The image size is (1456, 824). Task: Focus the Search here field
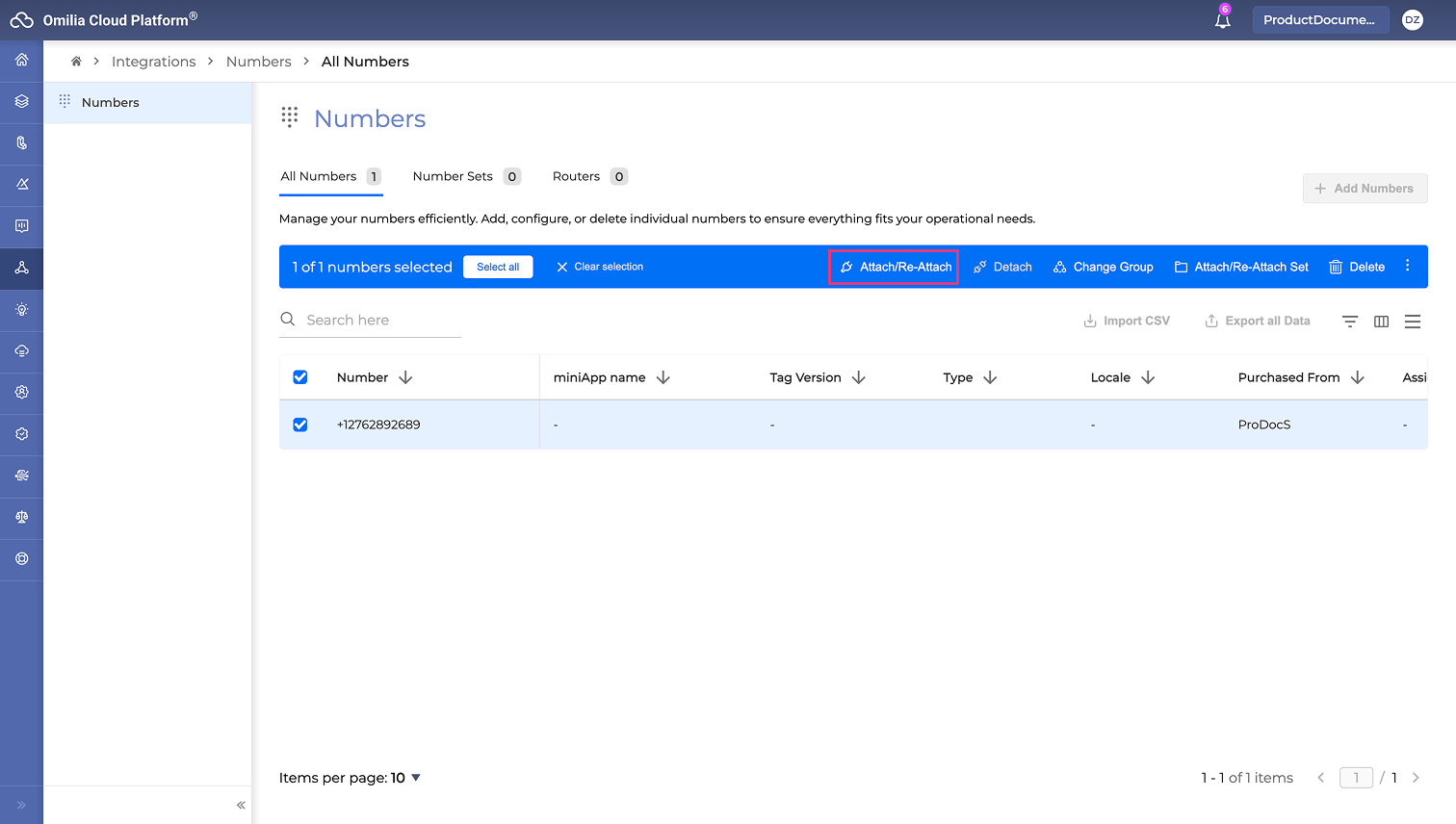[371, 321]
